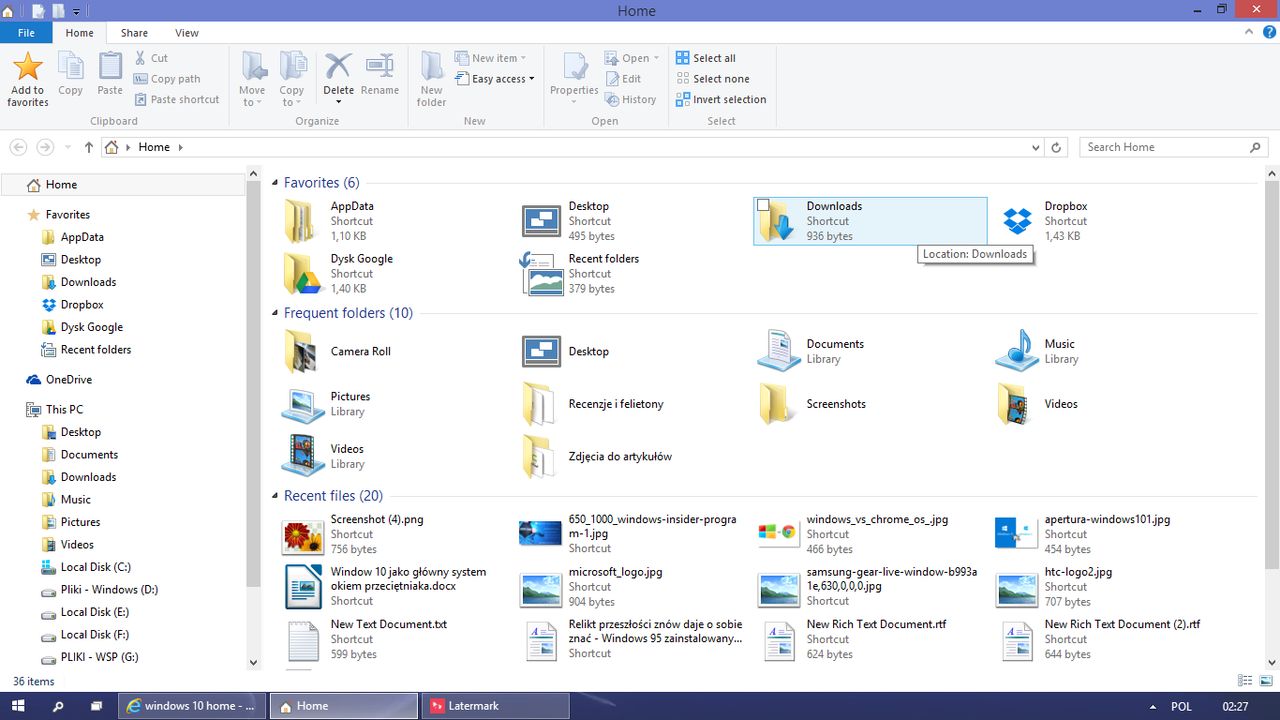Select Screenshot (4).png recent file
The image size is (1280, 720).
coord(394,535)
